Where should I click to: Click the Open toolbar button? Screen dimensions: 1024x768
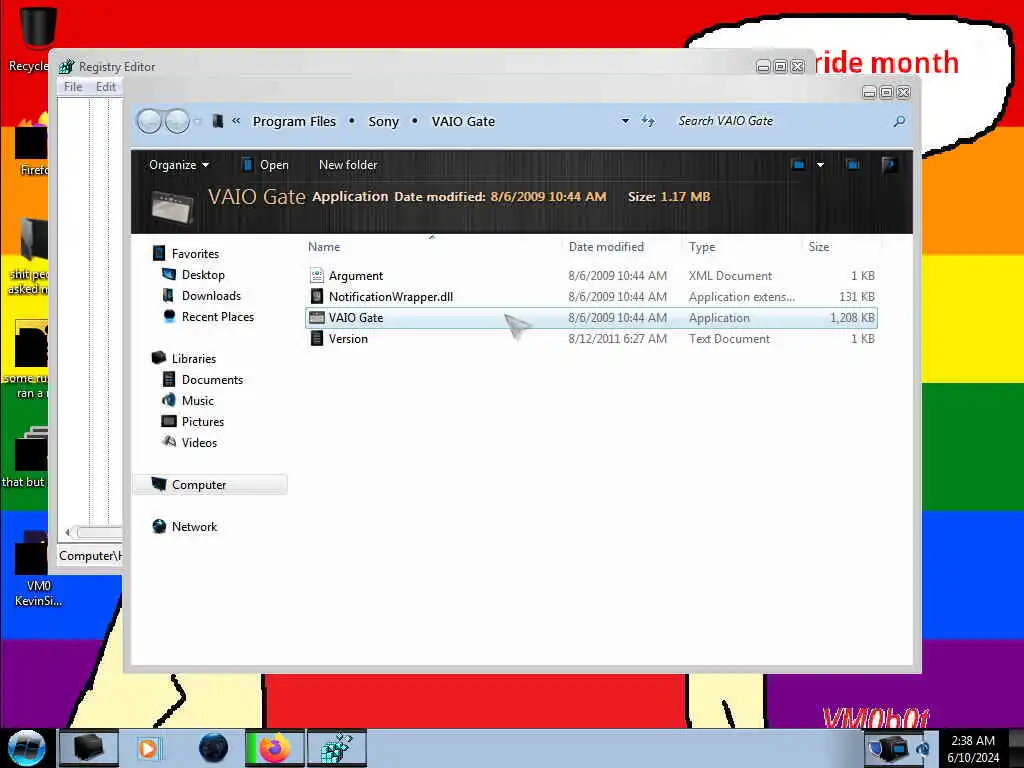(265, 165)
